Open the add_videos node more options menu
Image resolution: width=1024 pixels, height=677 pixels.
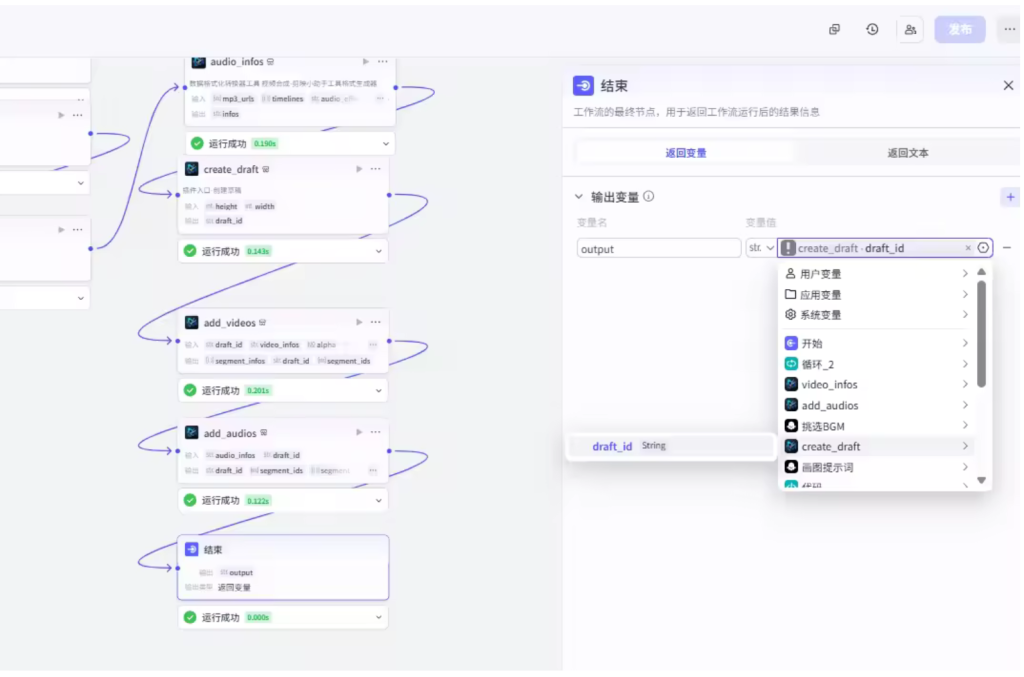tap(376, 322)
